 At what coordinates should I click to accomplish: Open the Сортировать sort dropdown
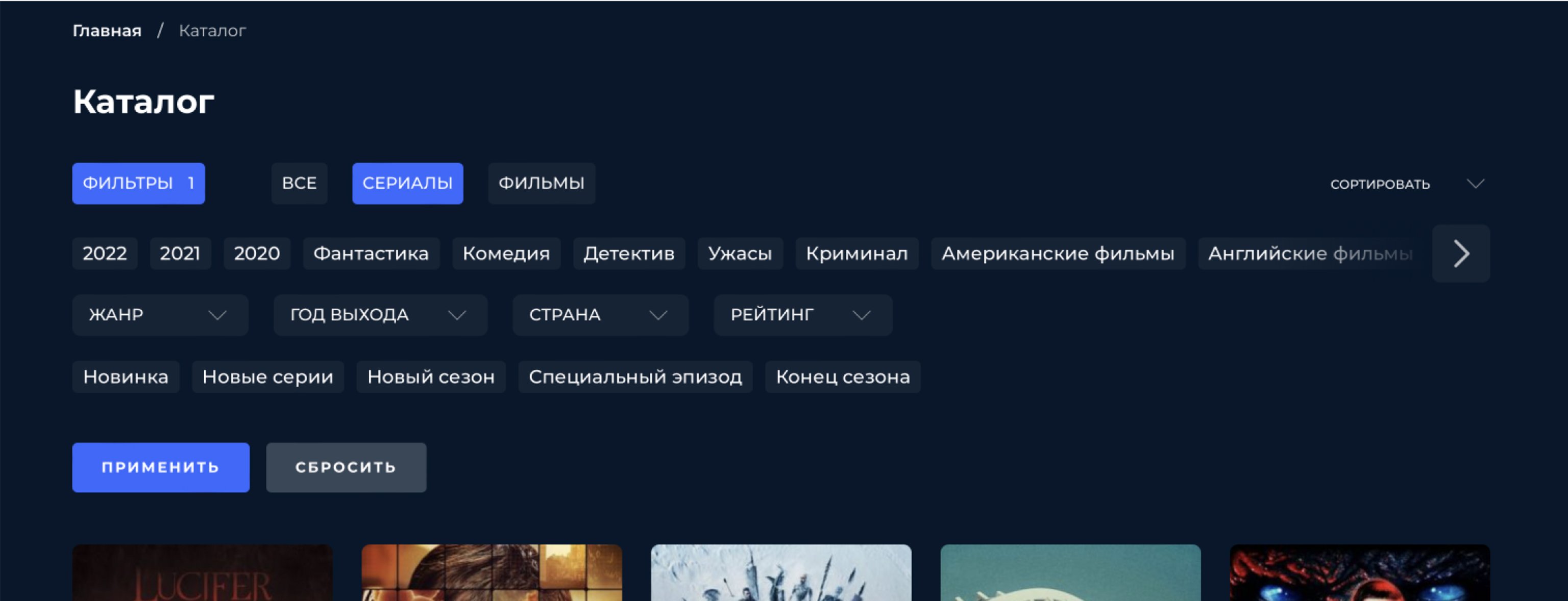click(x=1406, y=184)
